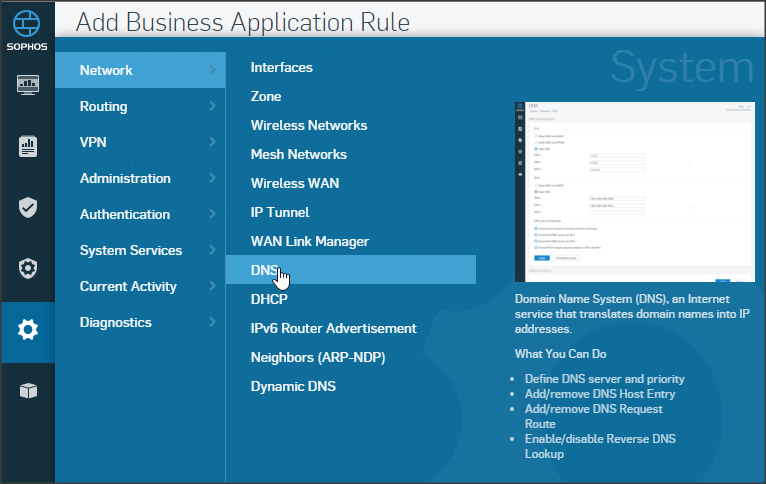
Task: Click the Sophos logo icon
Action: (x=27, y=24)
